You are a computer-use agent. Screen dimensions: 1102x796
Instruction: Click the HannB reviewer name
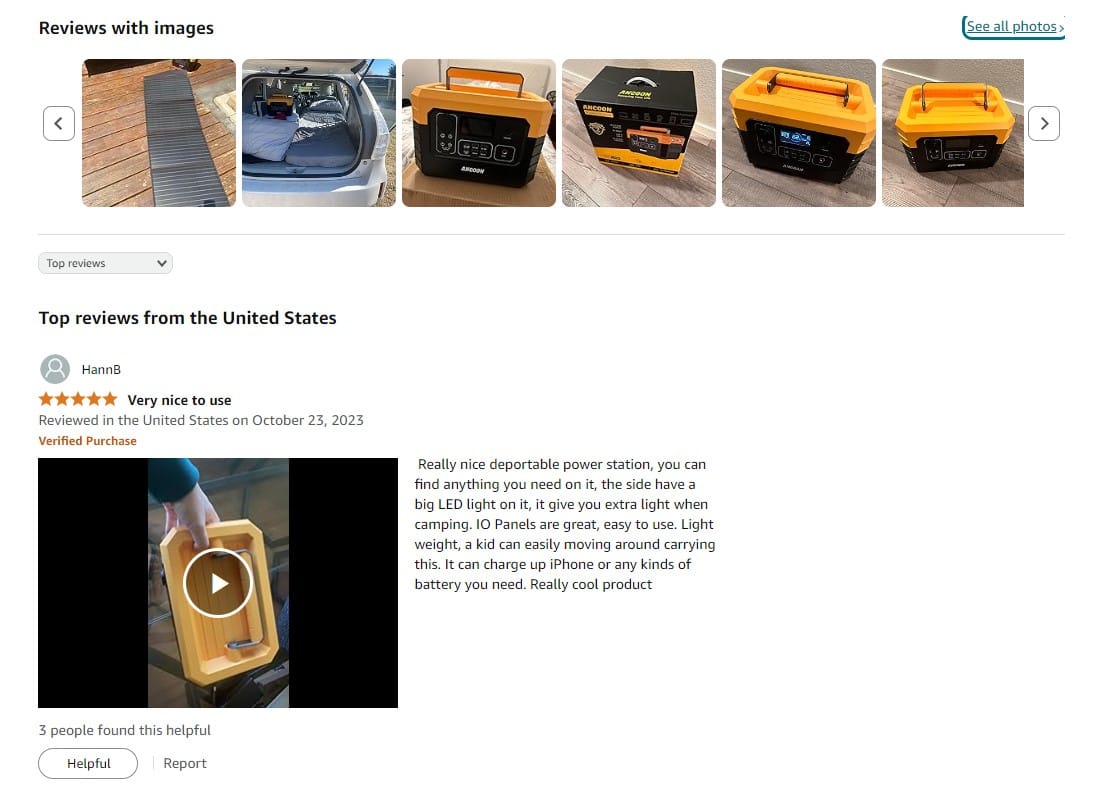[x=101, y=370]
